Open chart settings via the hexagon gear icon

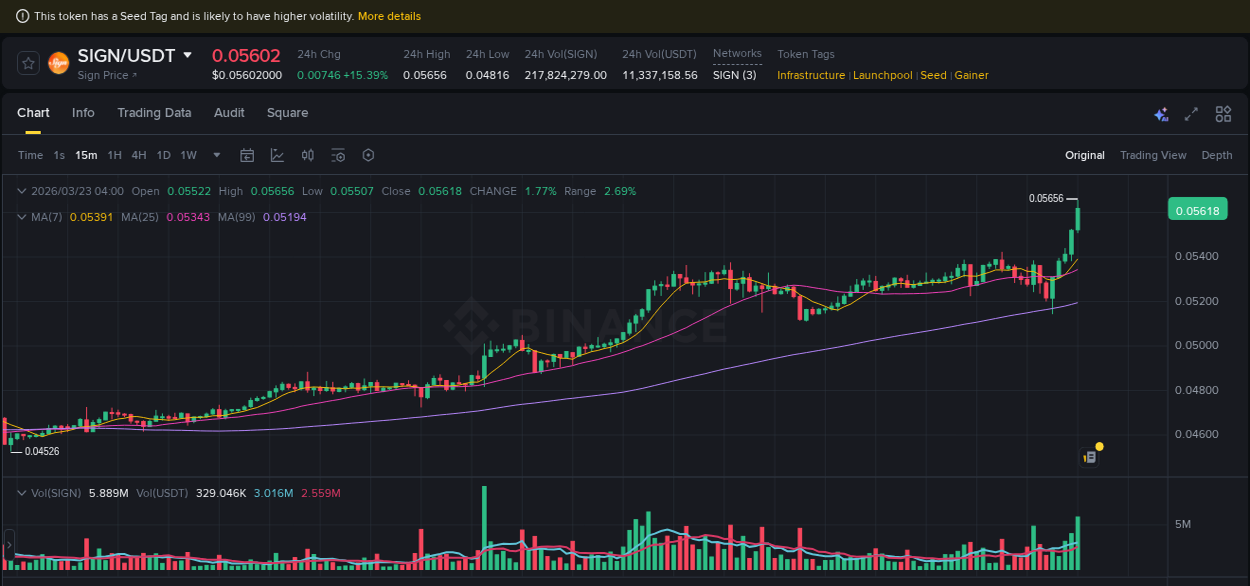click(368, 155)
